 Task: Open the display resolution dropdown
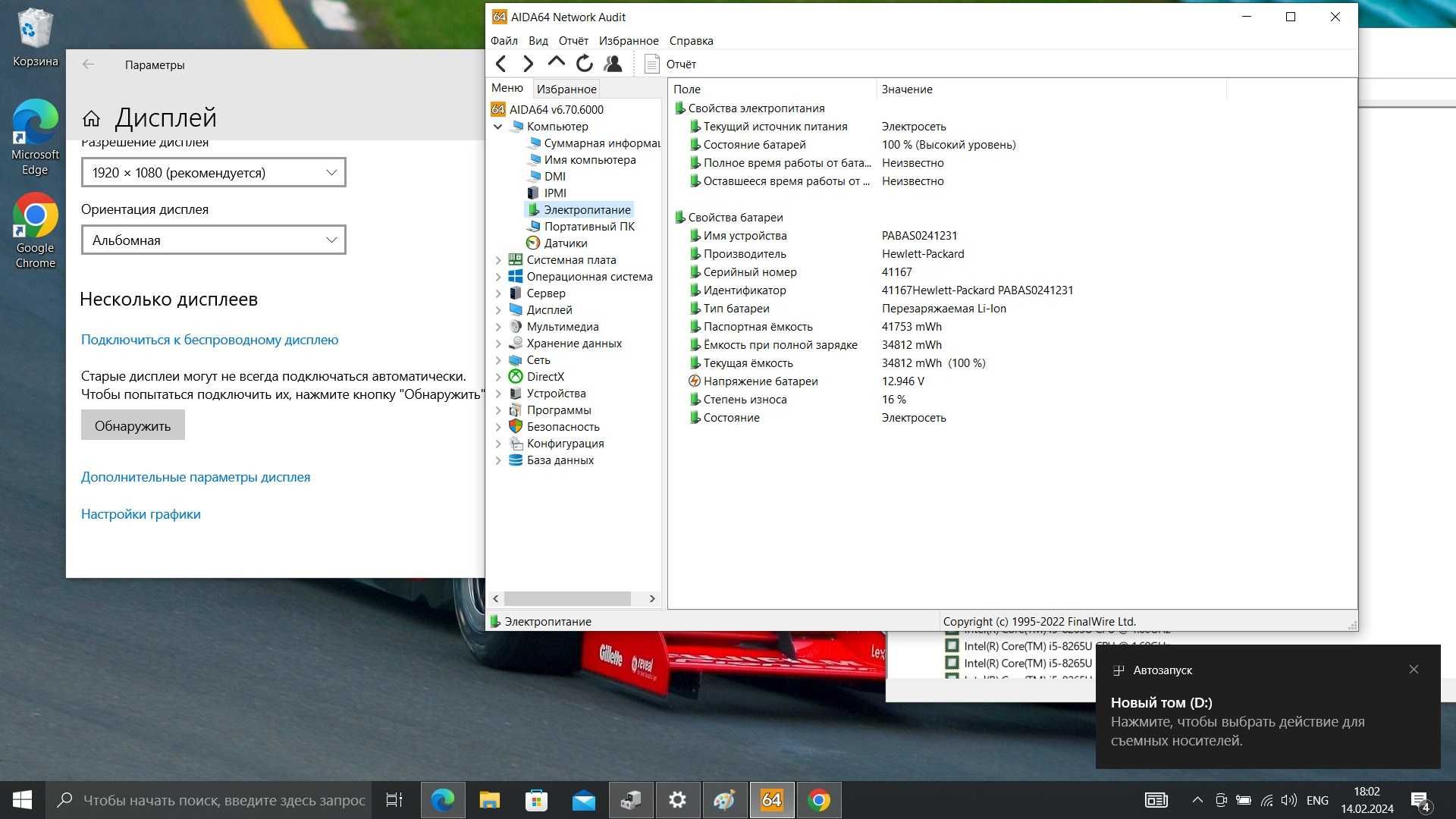[x=213, y=172]
